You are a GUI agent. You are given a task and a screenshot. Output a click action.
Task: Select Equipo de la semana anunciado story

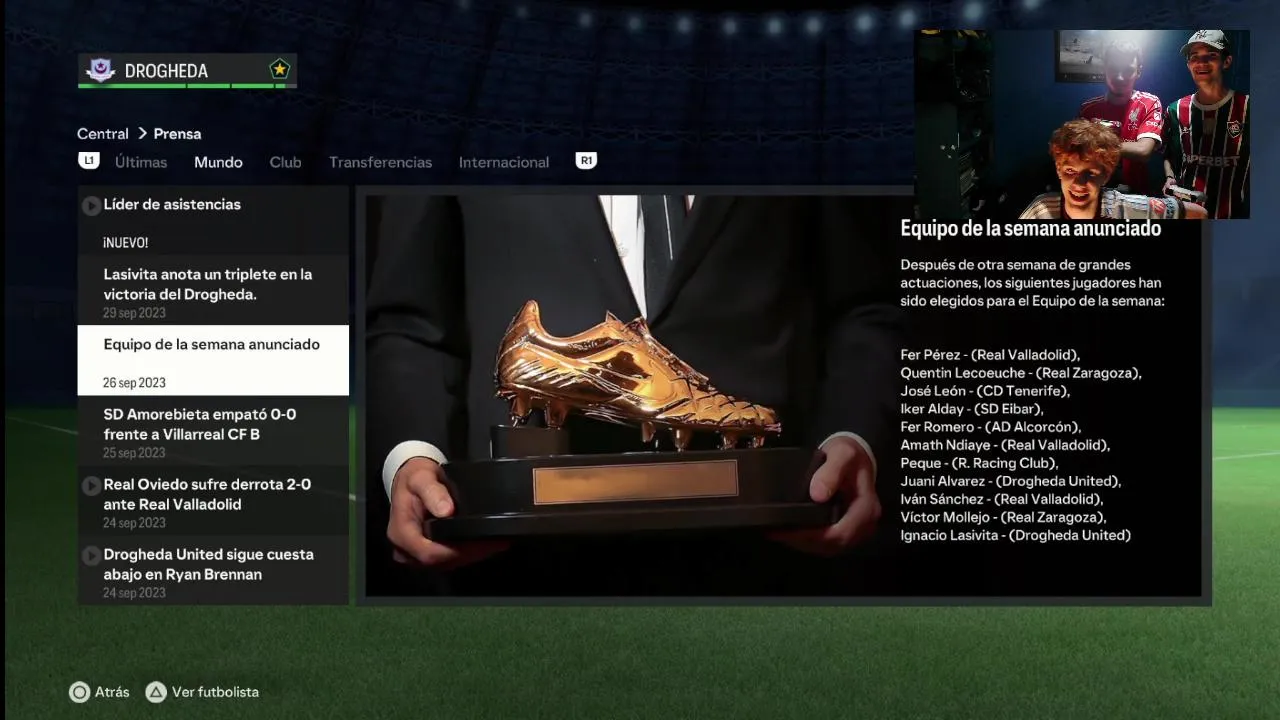tap(213, 360)
